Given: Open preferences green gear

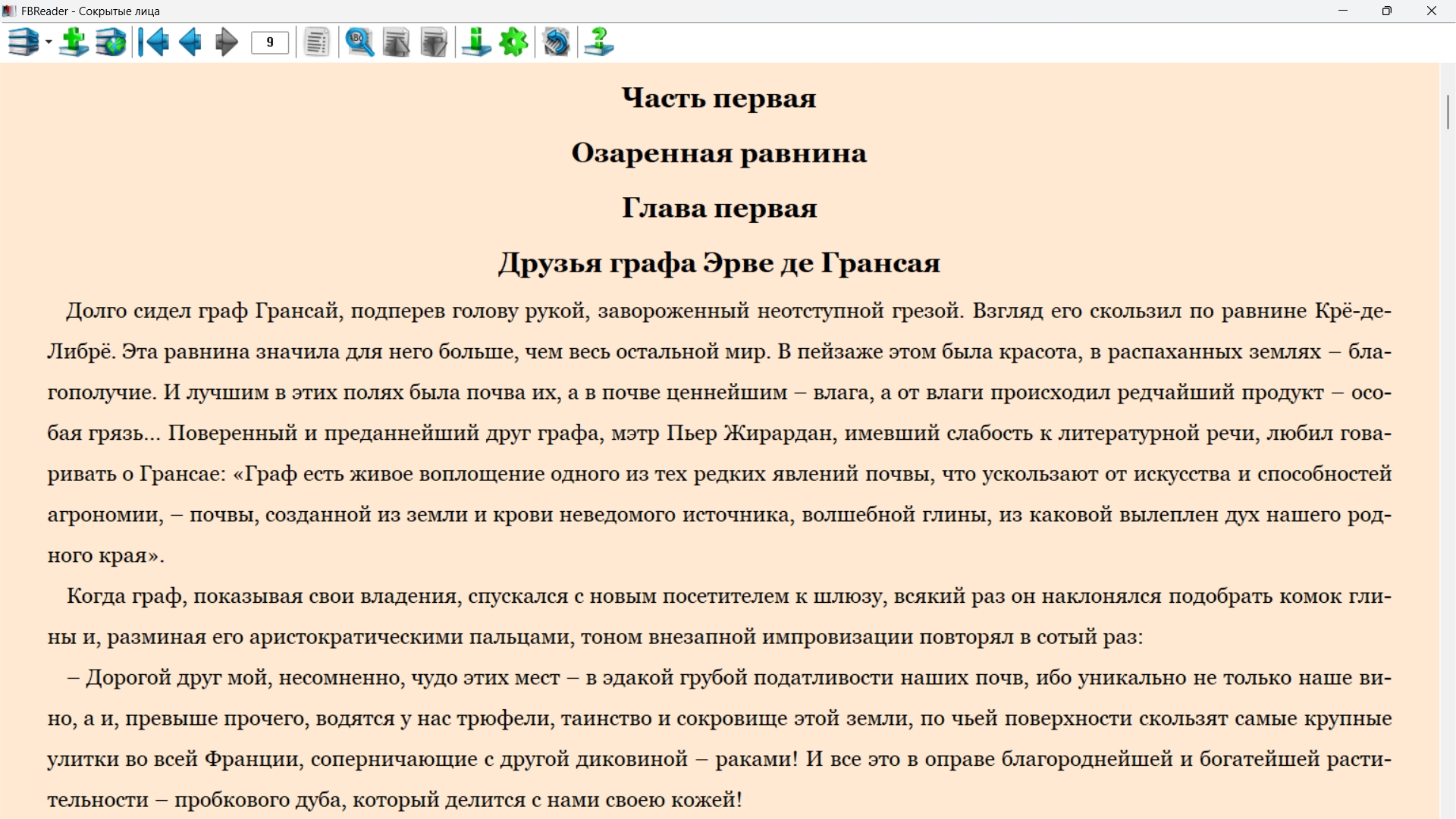Looking at the screenshot, I should point(514,42).
